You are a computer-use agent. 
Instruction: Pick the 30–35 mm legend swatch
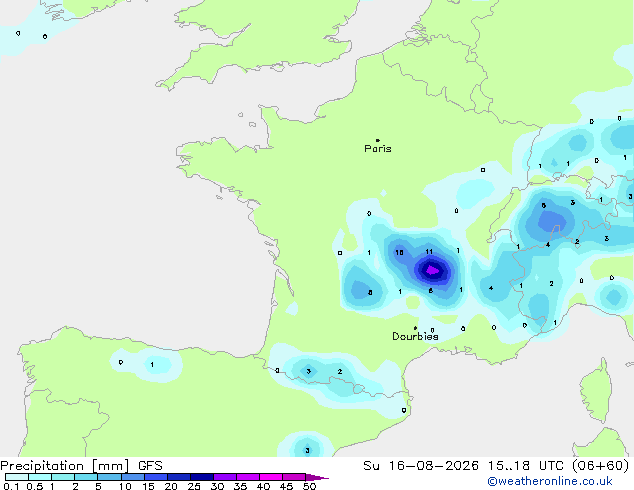(225, 477)
